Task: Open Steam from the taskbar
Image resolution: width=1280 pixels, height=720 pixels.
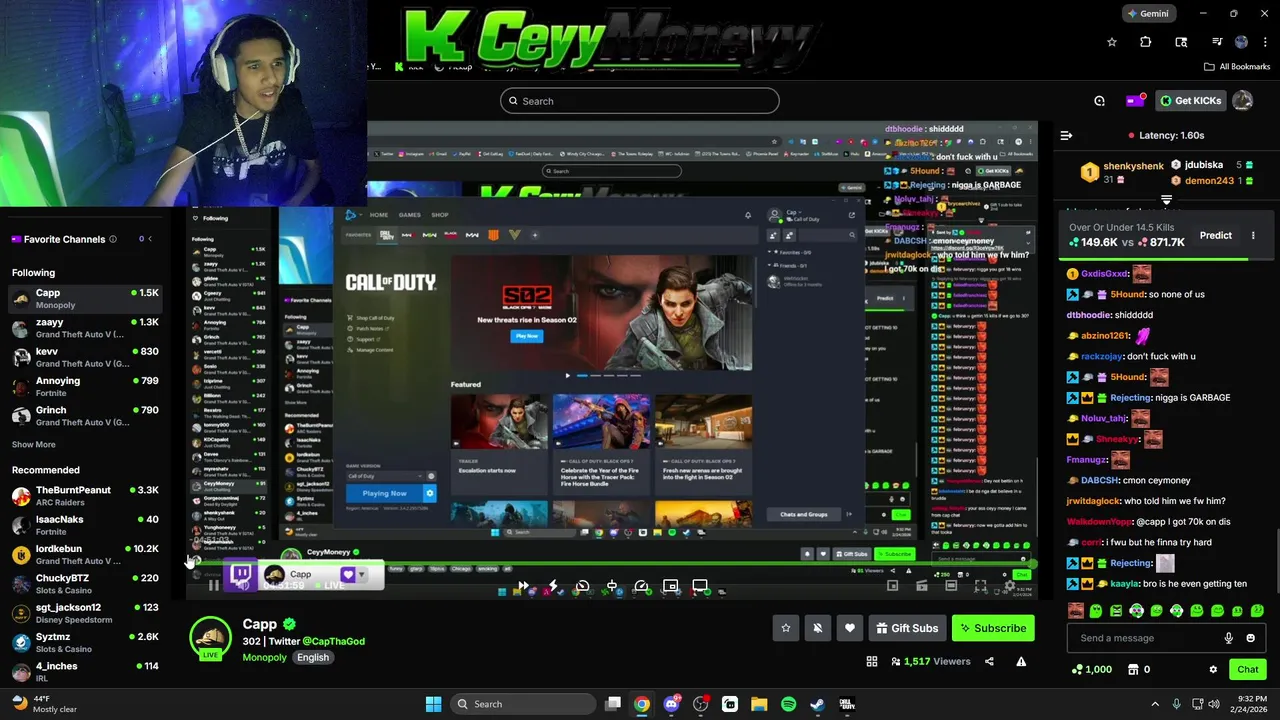Action: 817,704
